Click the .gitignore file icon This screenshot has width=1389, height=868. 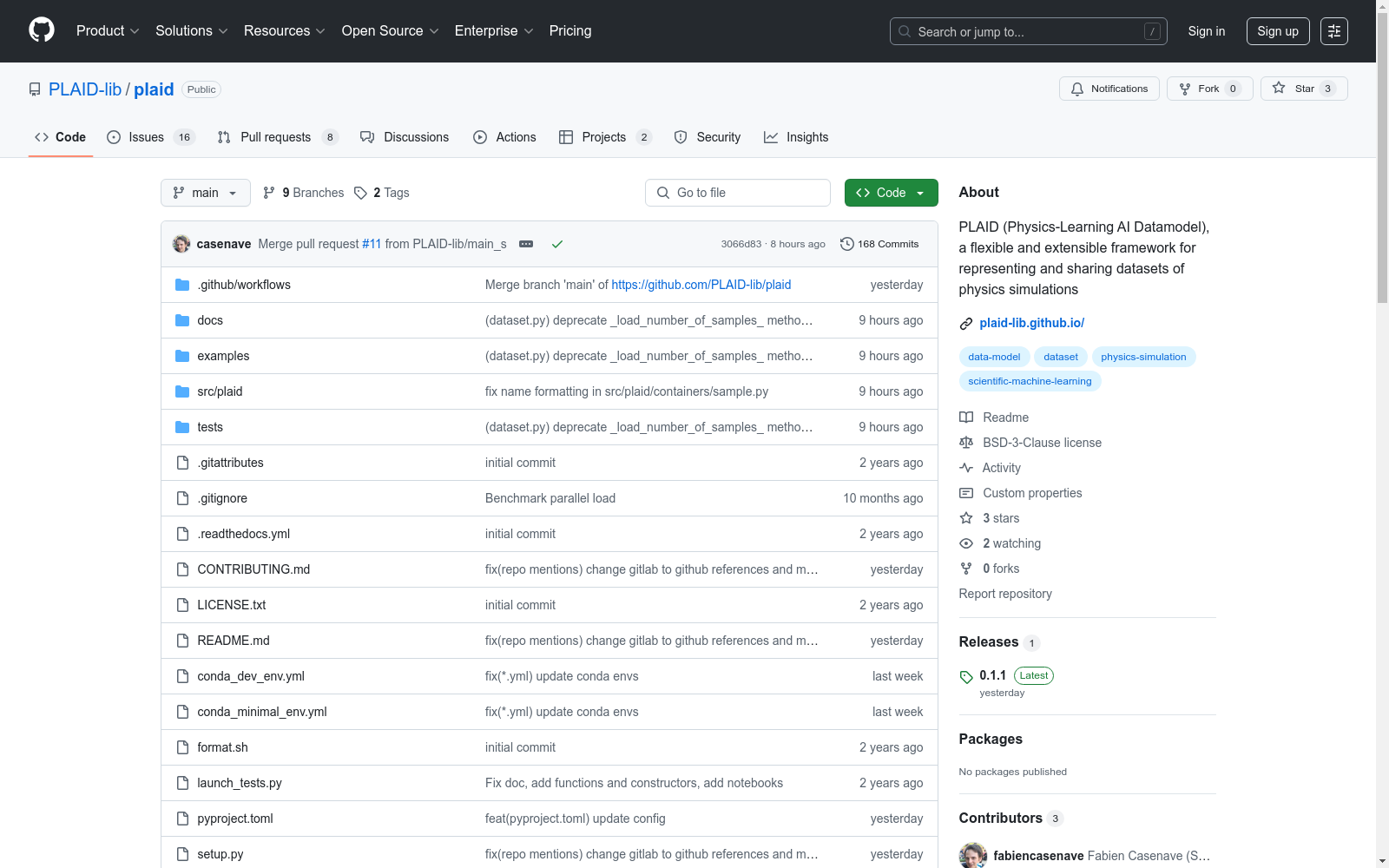coord(182,498)
